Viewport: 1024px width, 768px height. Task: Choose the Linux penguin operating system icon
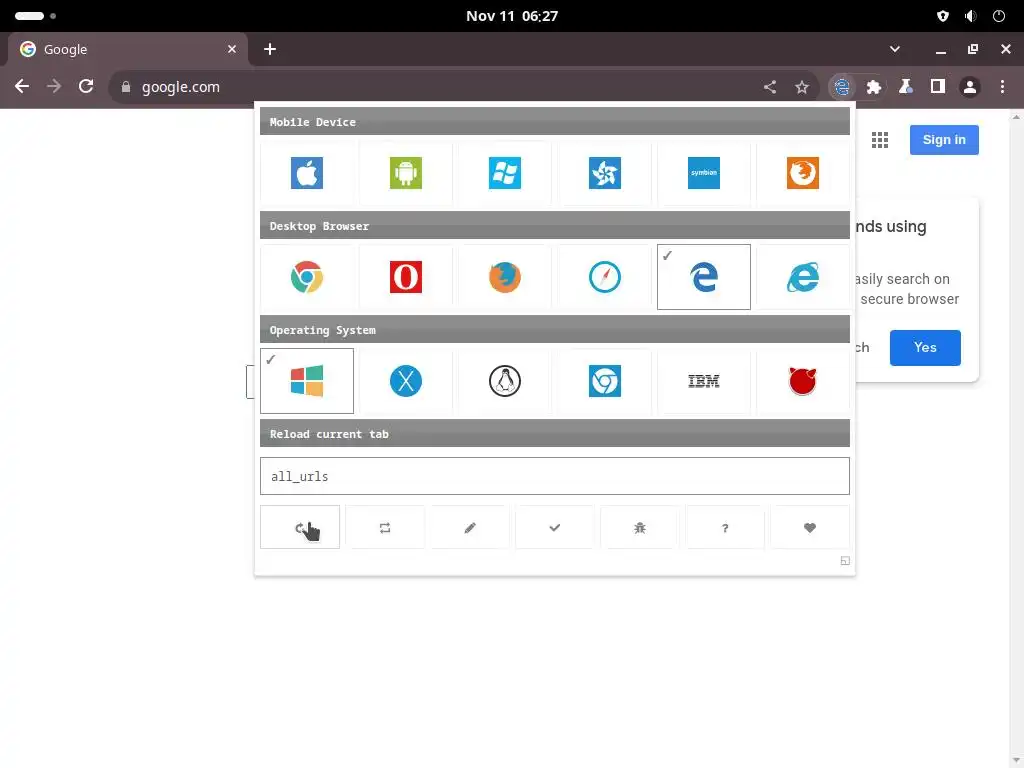(505, 381)
